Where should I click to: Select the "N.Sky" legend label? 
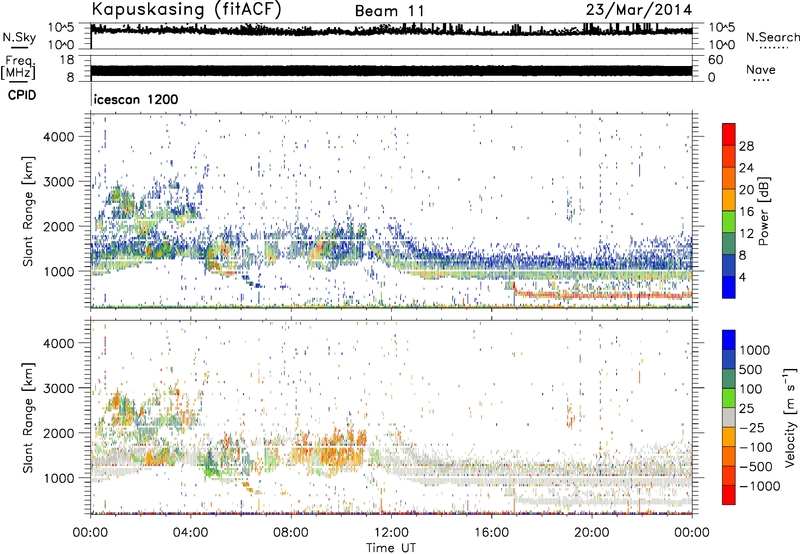(x=19, y=37)
